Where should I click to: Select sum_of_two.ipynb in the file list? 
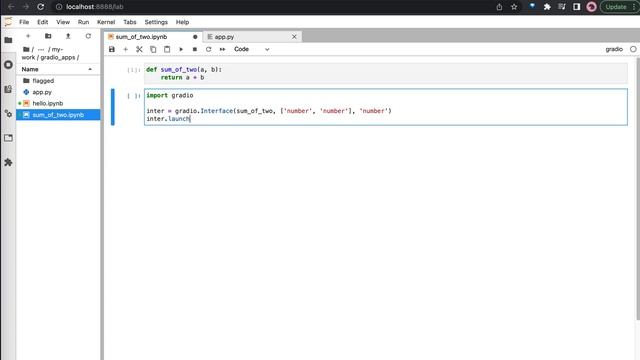tap(58, 115)
